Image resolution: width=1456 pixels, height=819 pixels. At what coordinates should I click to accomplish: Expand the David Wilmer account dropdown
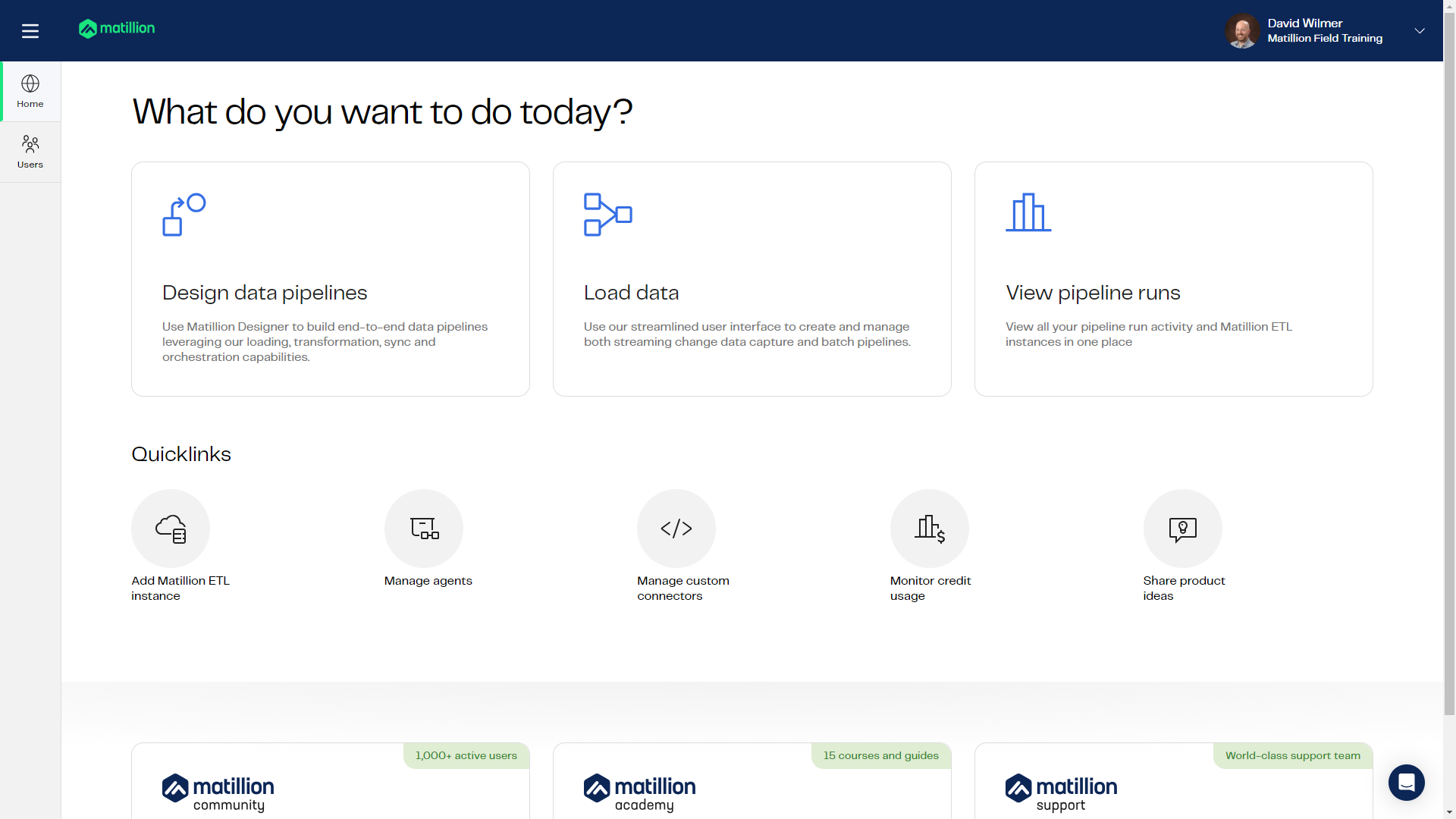pyautogui.click(x=1420, y=30)
